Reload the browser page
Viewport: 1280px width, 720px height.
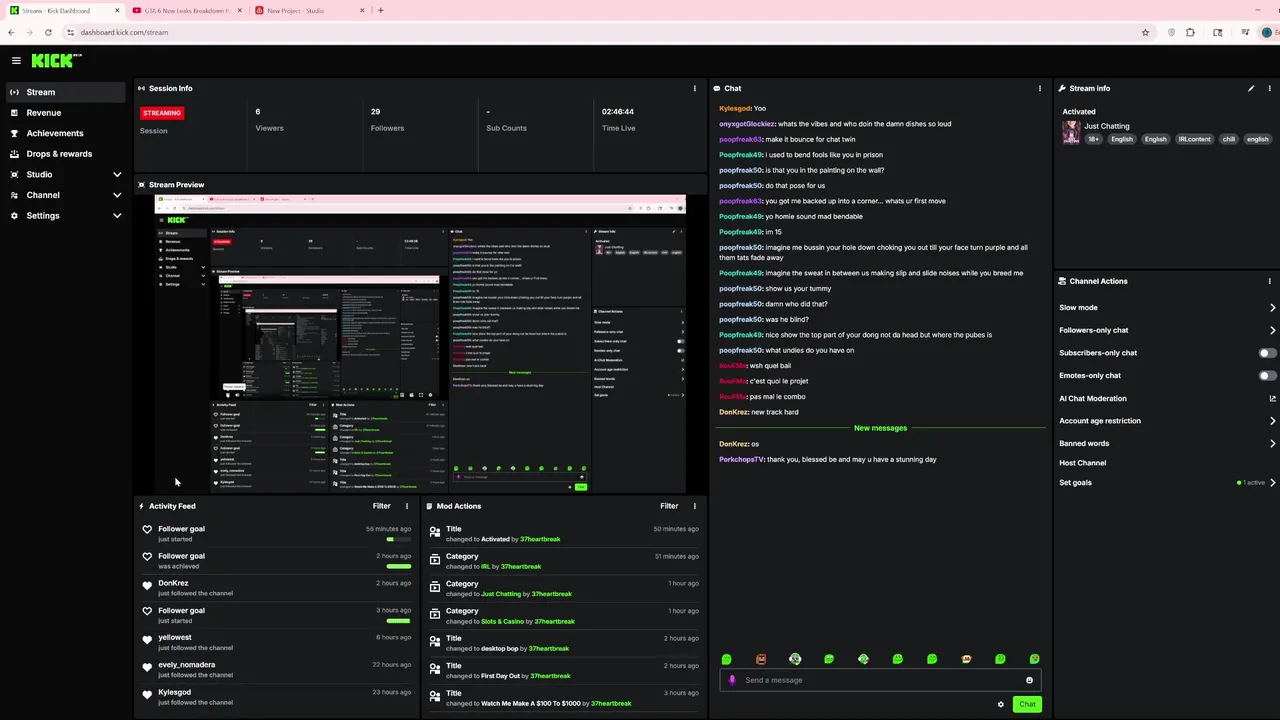pos(48,32)
